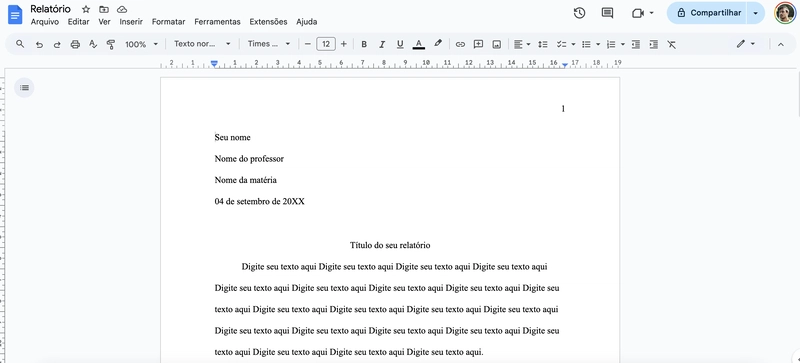Viewport: 800px width, 363px height.
Task: Insert a checklist
Action: (561, 44)
